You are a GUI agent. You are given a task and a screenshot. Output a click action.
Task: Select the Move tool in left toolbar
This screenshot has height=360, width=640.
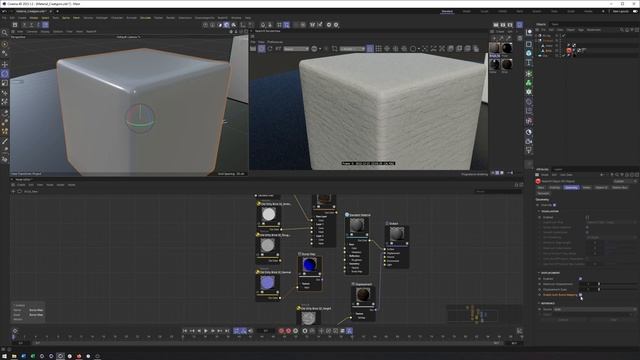click(x=4, y=64)
